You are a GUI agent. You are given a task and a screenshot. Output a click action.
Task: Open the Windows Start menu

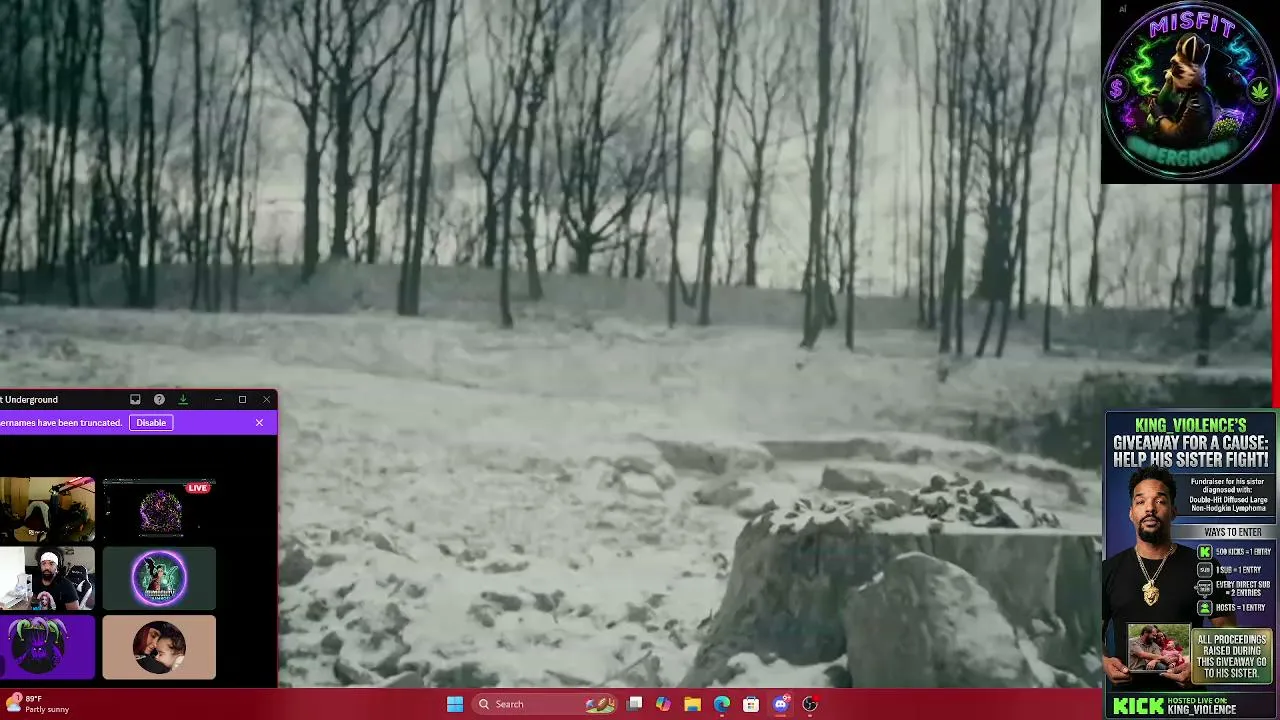[x=455, y=704]
